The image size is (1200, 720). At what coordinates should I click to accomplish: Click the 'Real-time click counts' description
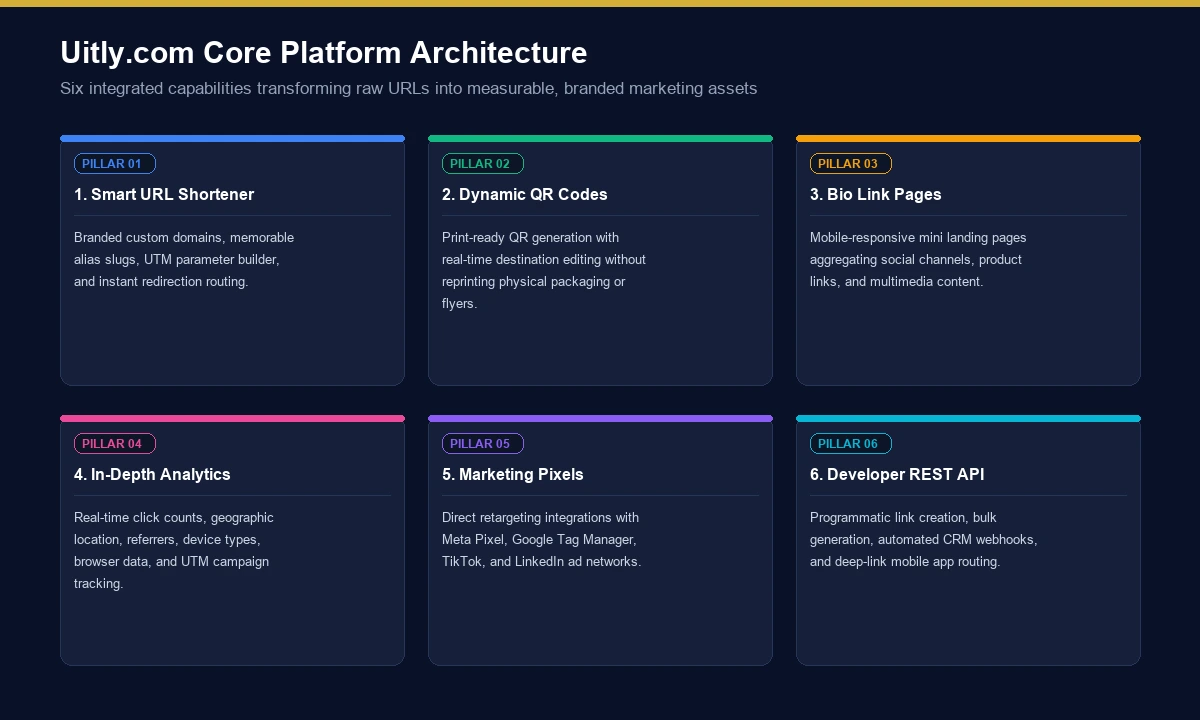[174, 551]
